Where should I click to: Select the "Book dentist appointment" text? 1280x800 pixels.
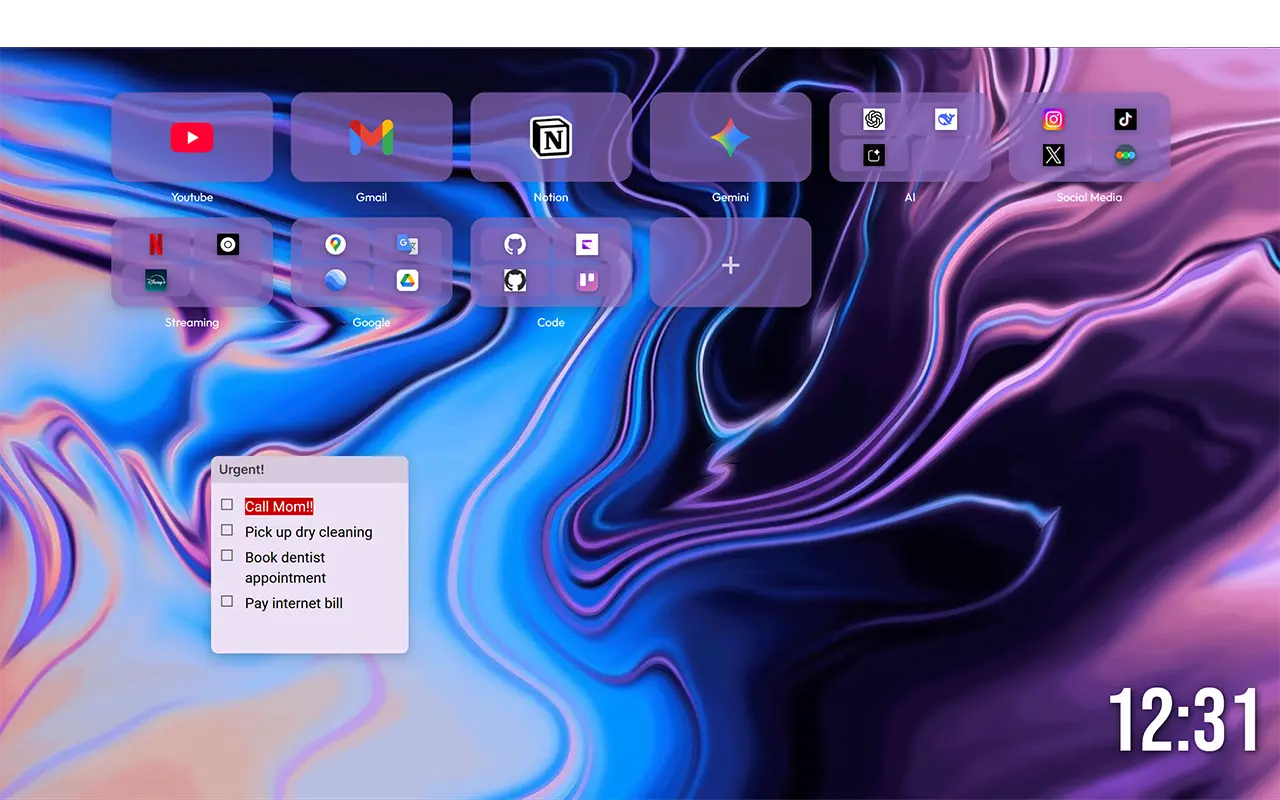click(286, 567)
